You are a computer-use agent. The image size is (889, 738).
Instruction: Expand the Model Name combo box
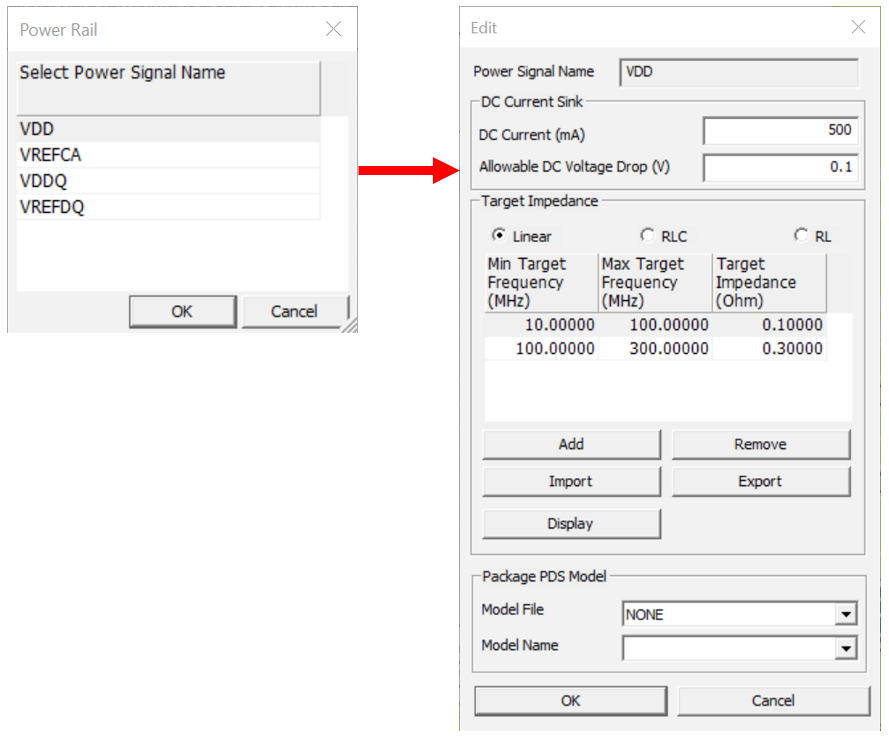pos(846,650)
